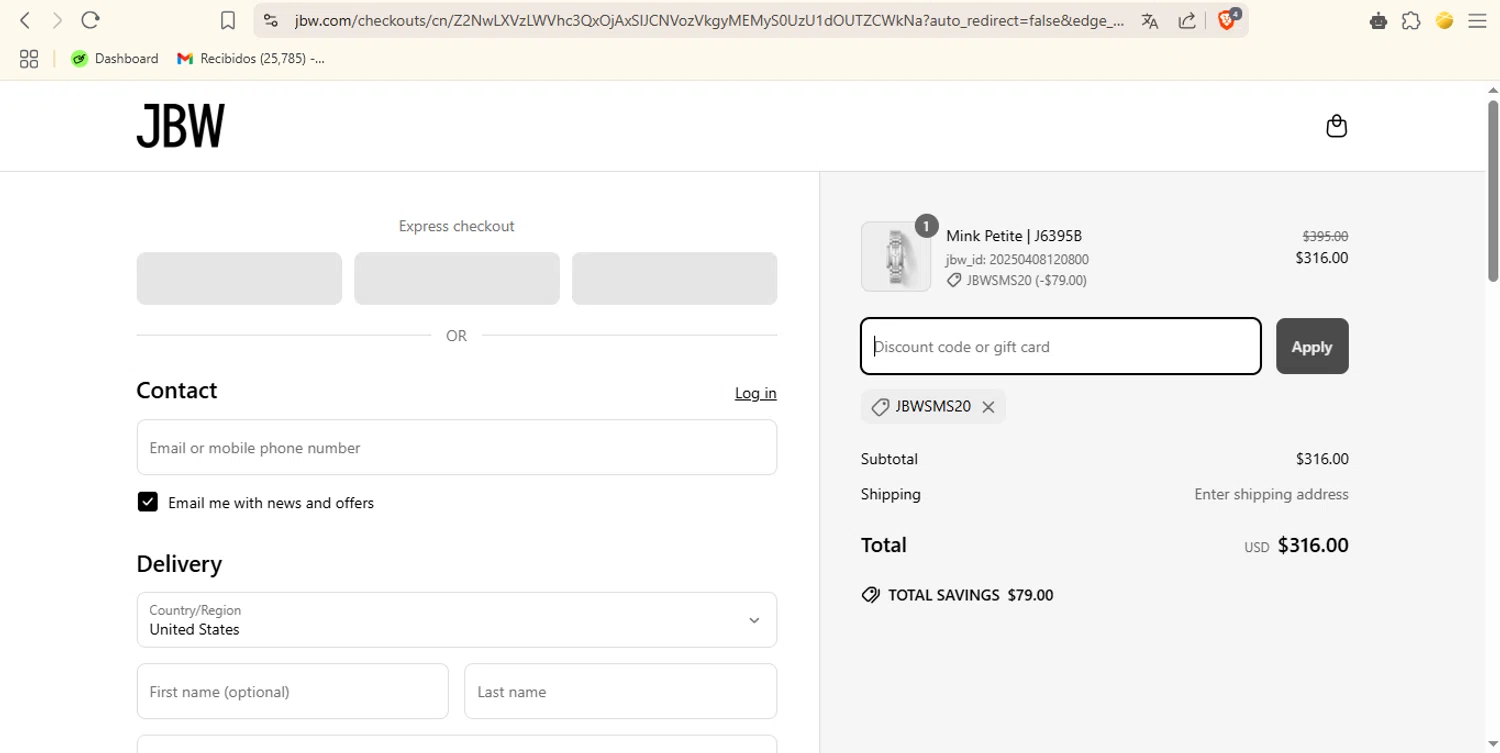Click the Express checkout heading
1500x753 pixels.
click(457, 226)
